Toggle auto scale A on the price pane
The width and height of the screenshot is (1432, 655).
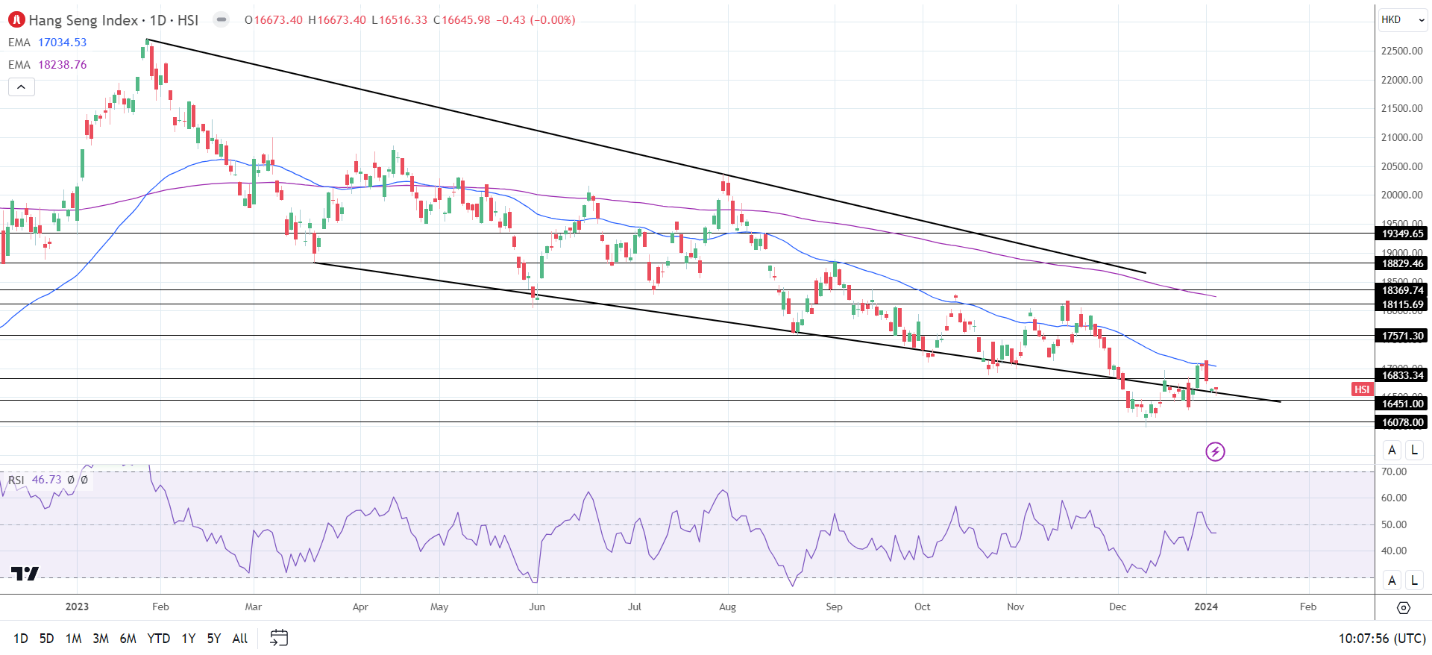pos(1392,450)
